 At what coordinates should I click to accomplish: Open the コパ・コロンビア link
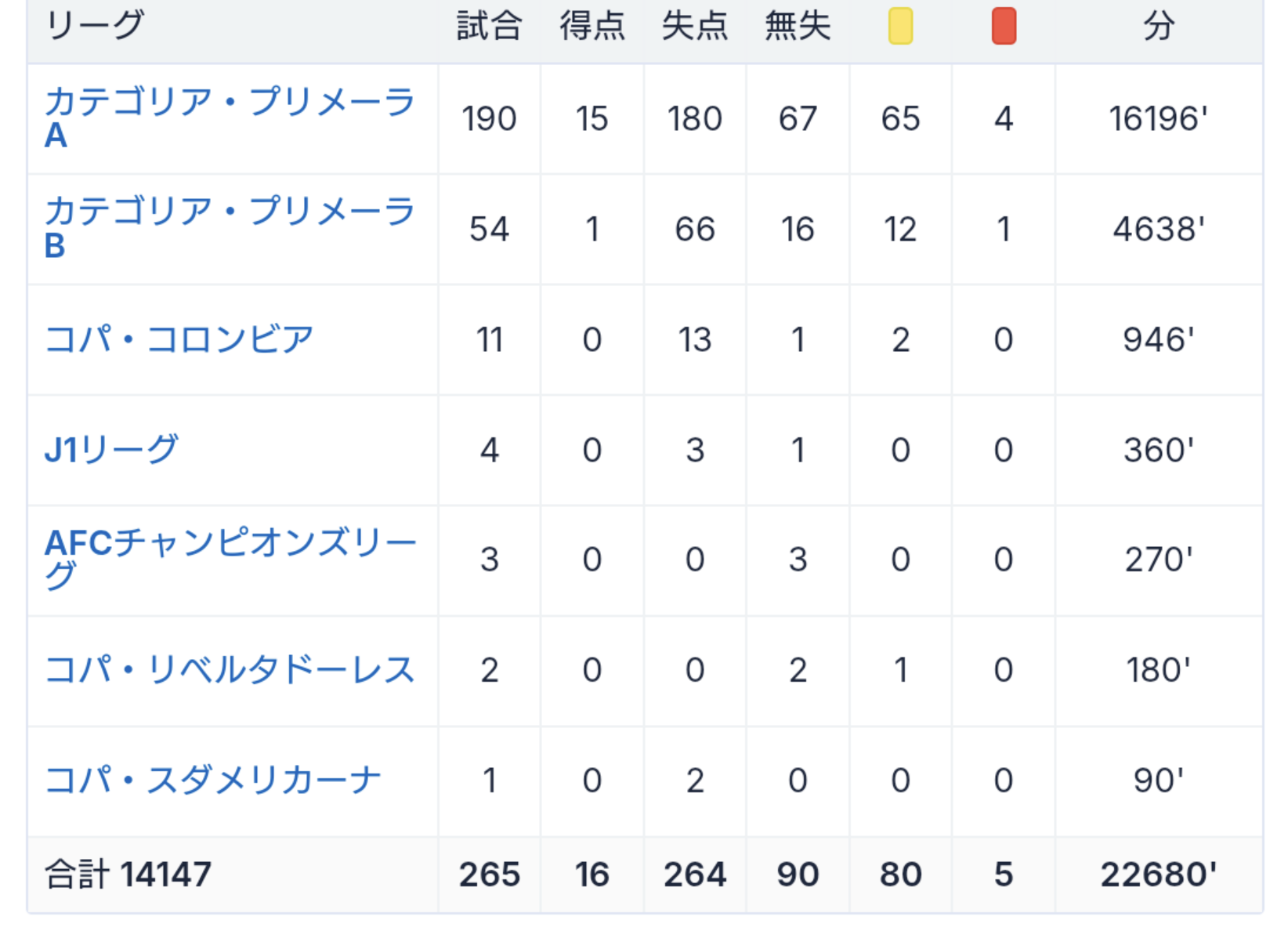[x=179, y=339]
